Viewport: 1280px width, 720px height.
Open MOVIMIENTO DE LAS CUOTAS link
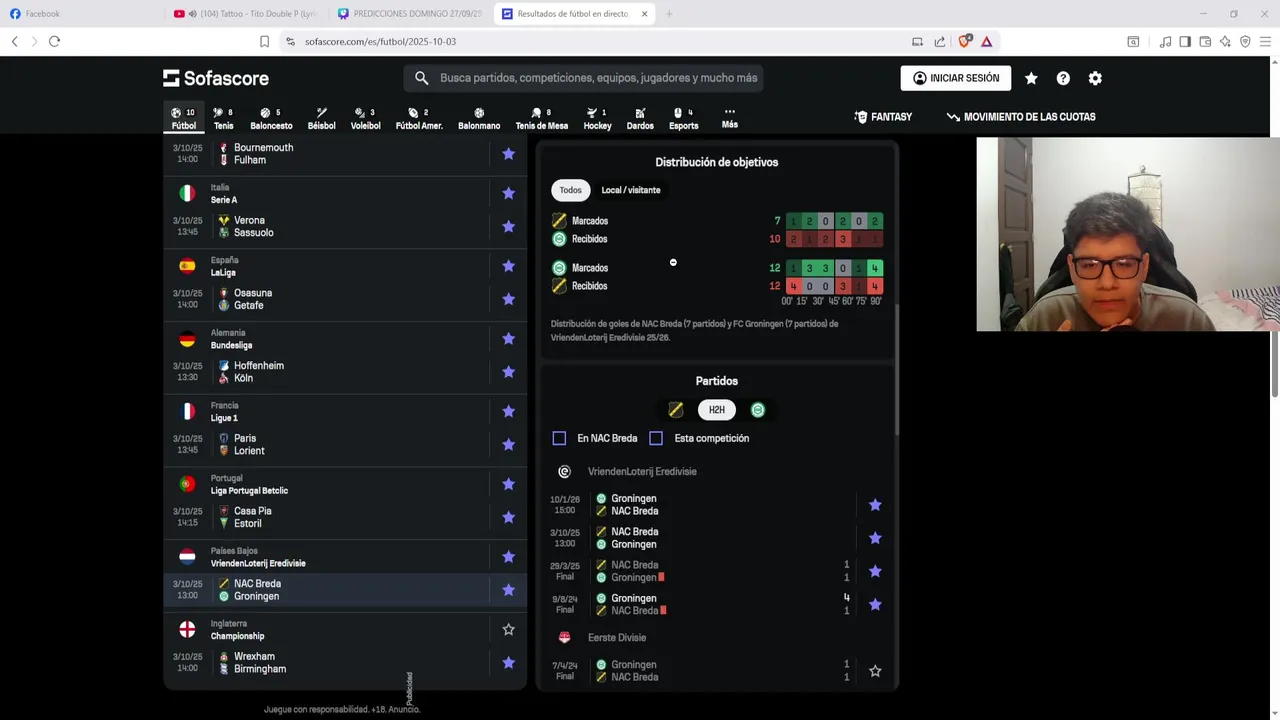1021,117
